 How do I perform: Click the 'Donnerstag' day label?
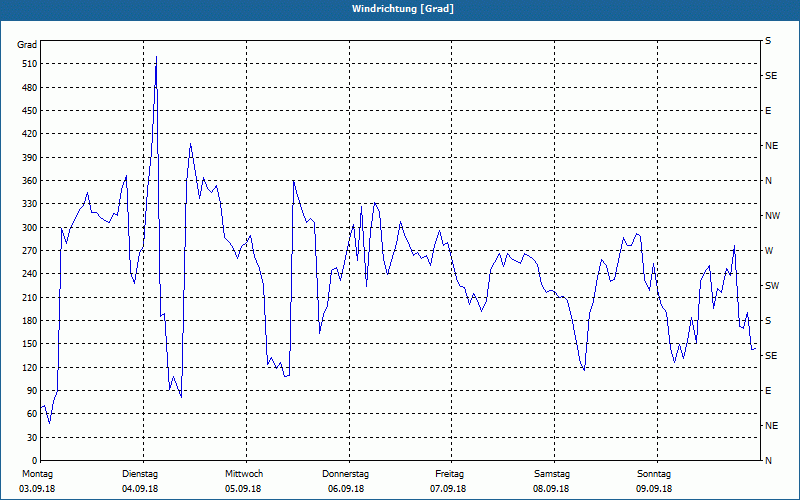click(x=345, y=474)
